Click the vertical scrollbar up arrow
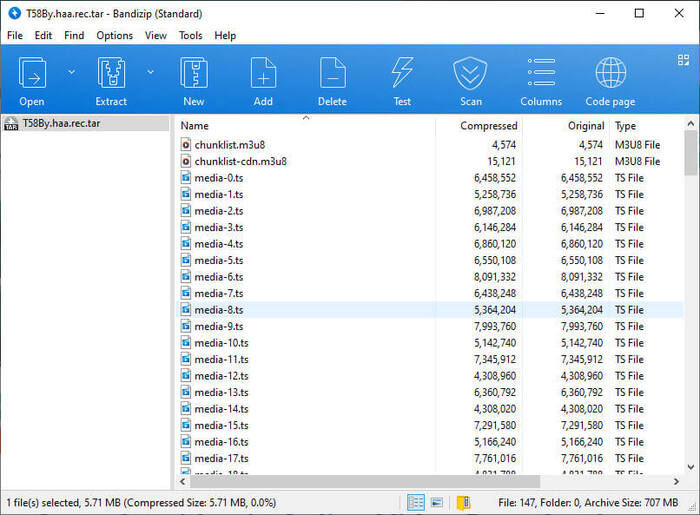 [691, 124]
